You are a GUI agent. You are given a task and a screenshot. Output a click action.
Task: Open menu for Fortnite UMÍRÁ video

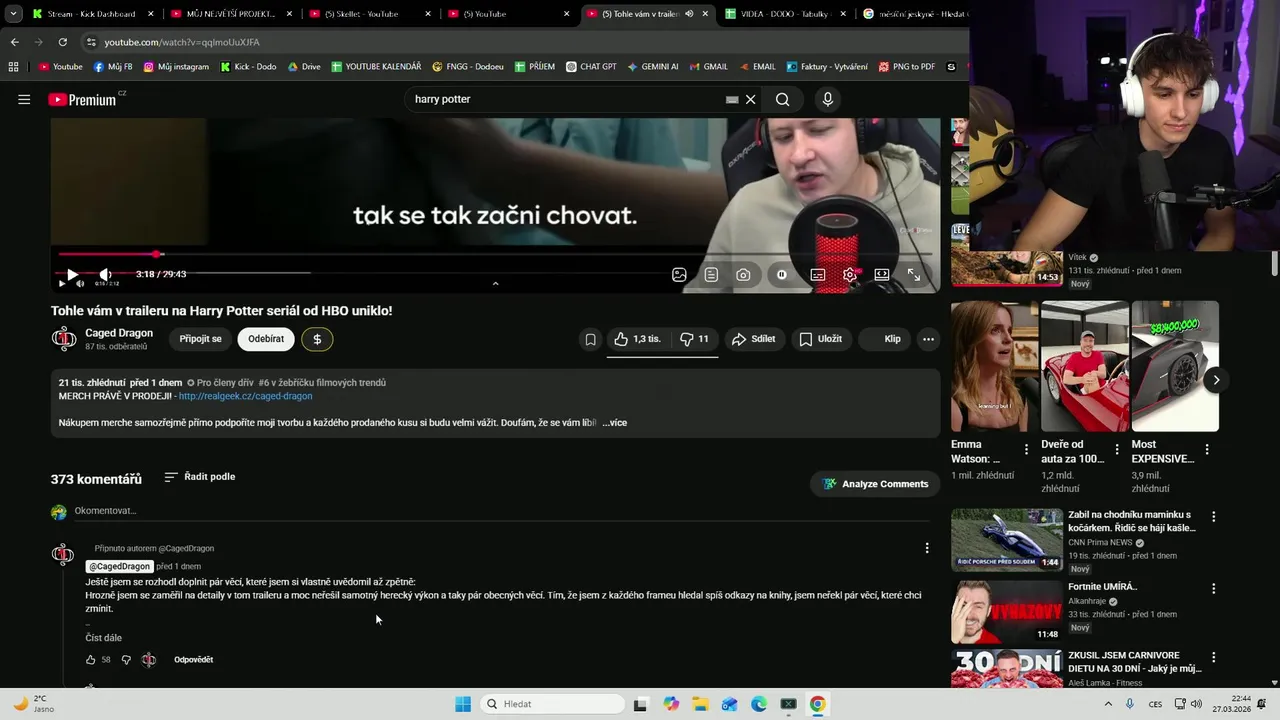click(x=1214, y=589)
